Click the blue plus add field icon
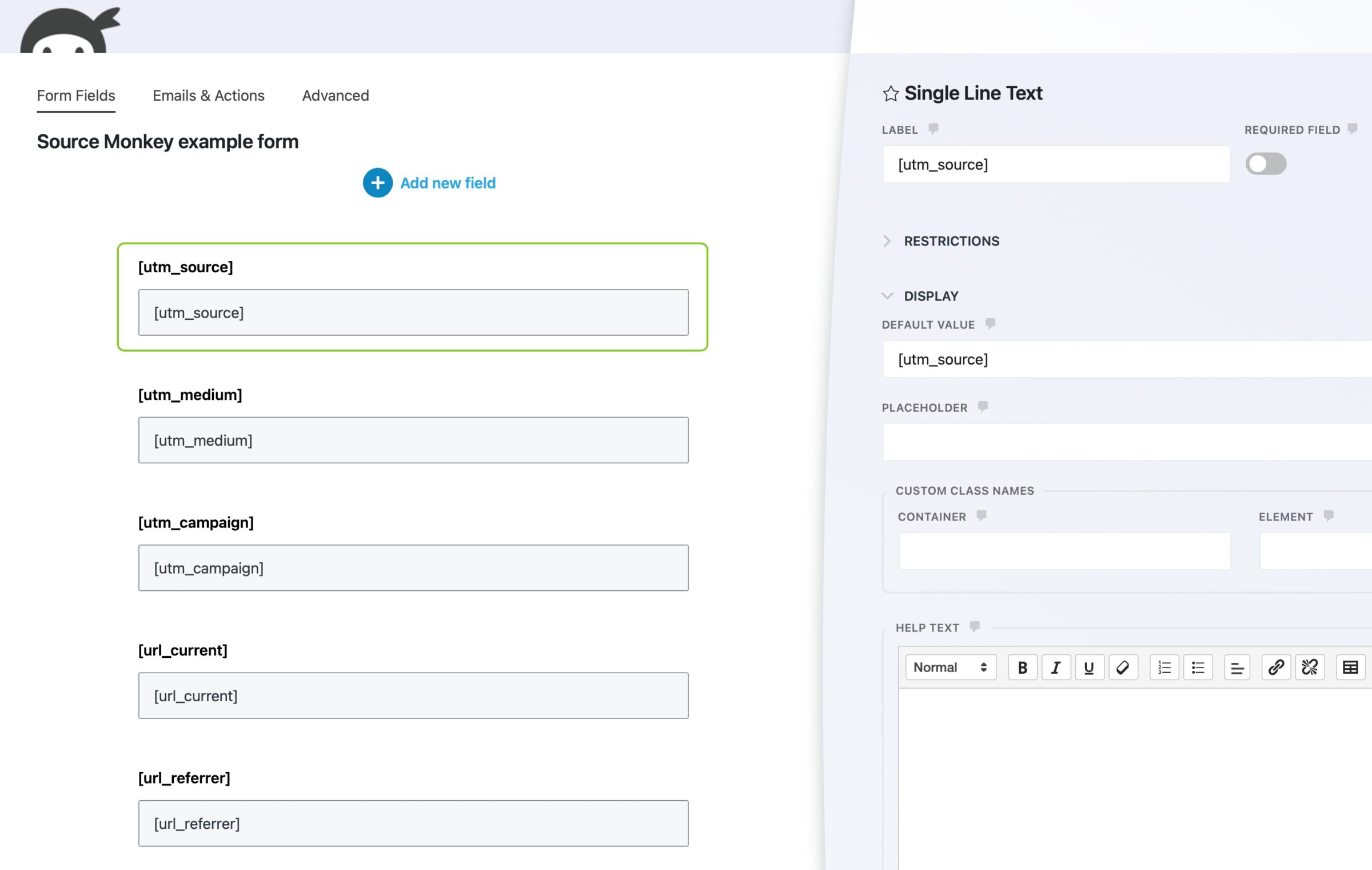This screenshot has width=1372, height=870. (x=377, y=183)
